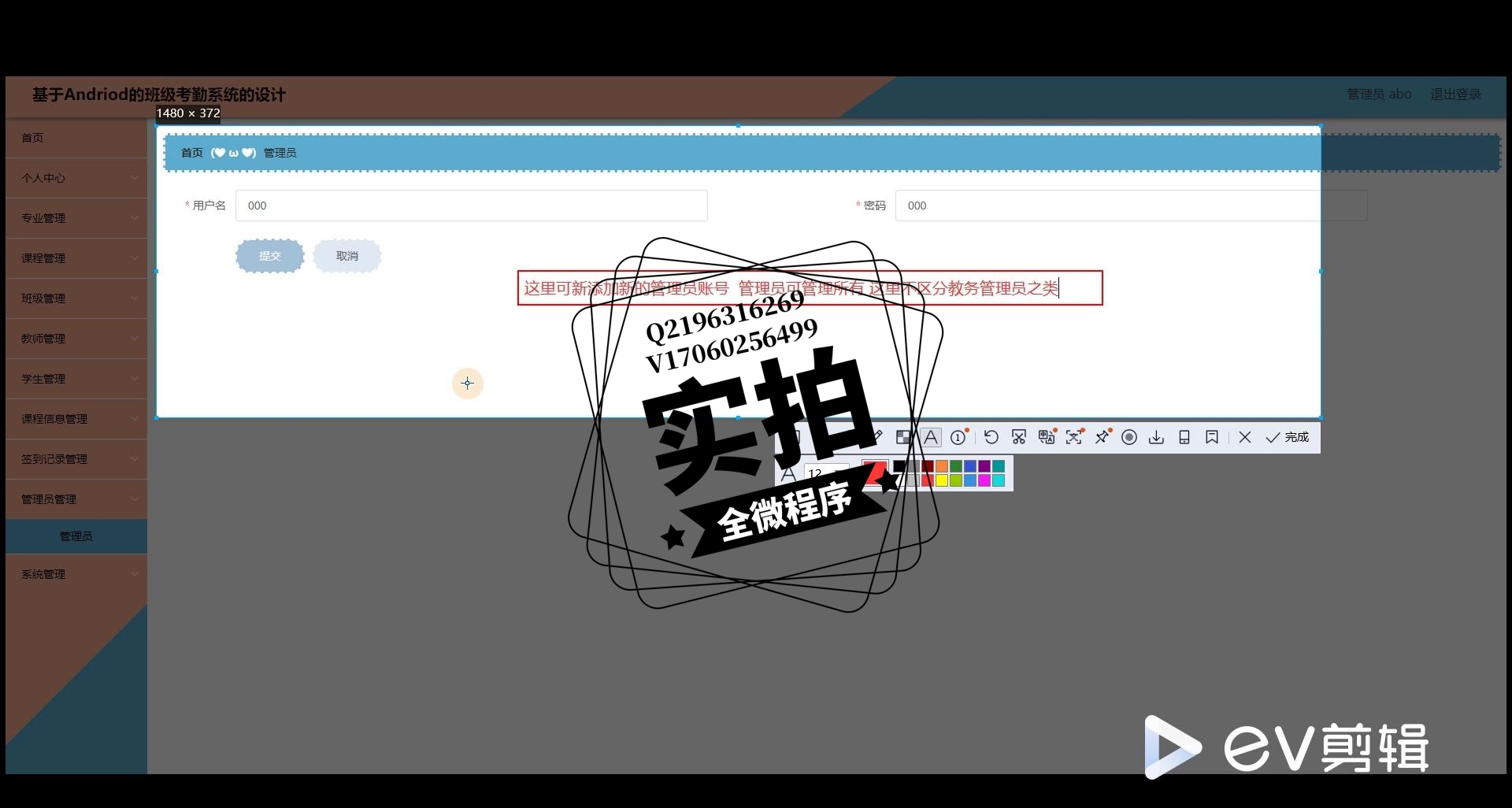Click the page title 基于Andriod的班级考勤系统的设计
This screenshot has width=1512, height=808.
click(159, 95)
